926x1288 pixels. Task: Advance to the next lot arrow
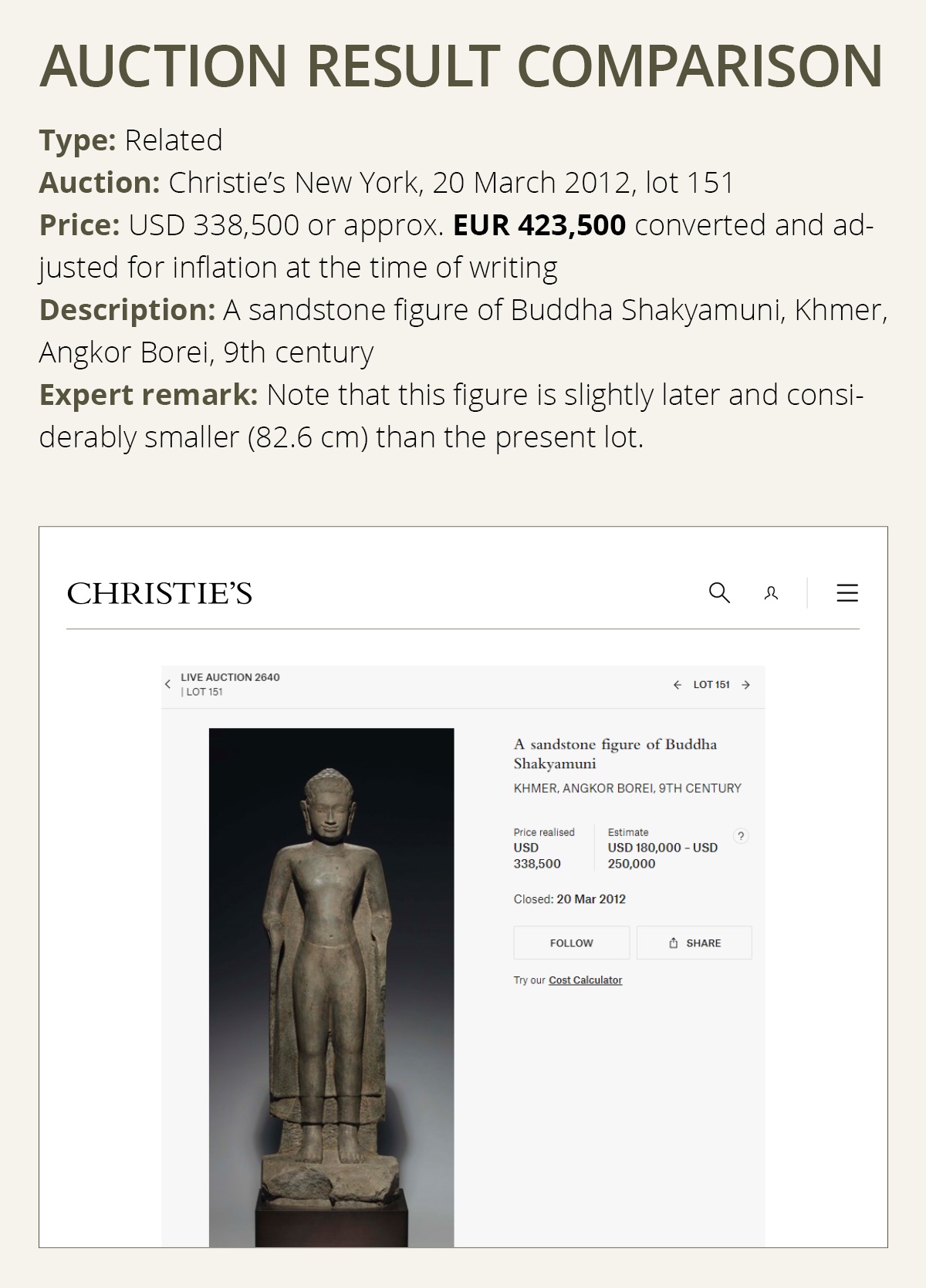(x=744, y=683)
